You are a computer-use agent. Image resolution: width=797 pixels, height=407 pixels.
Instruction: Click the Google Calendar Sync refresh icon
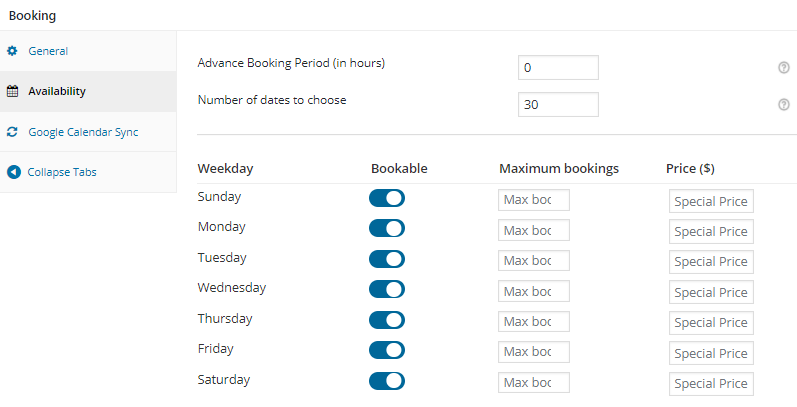tap(13, 131)
